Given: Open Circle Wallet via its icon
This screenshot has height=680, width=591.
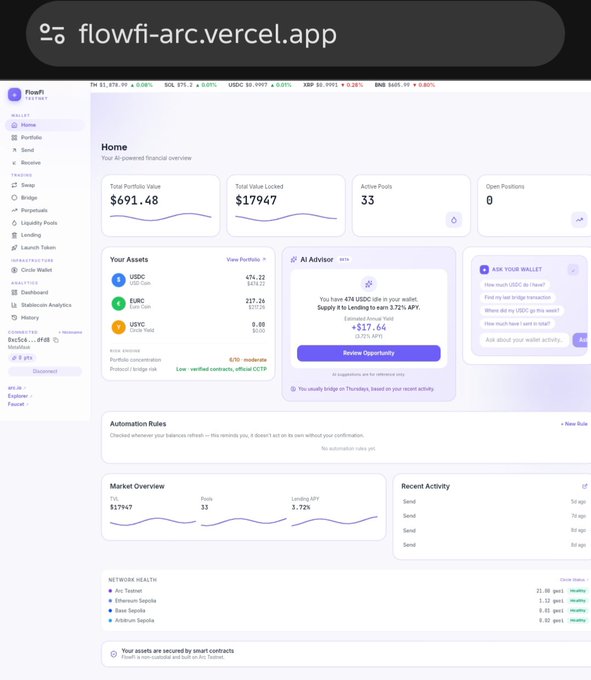Looking at the screenshot, I should [14, 270].
